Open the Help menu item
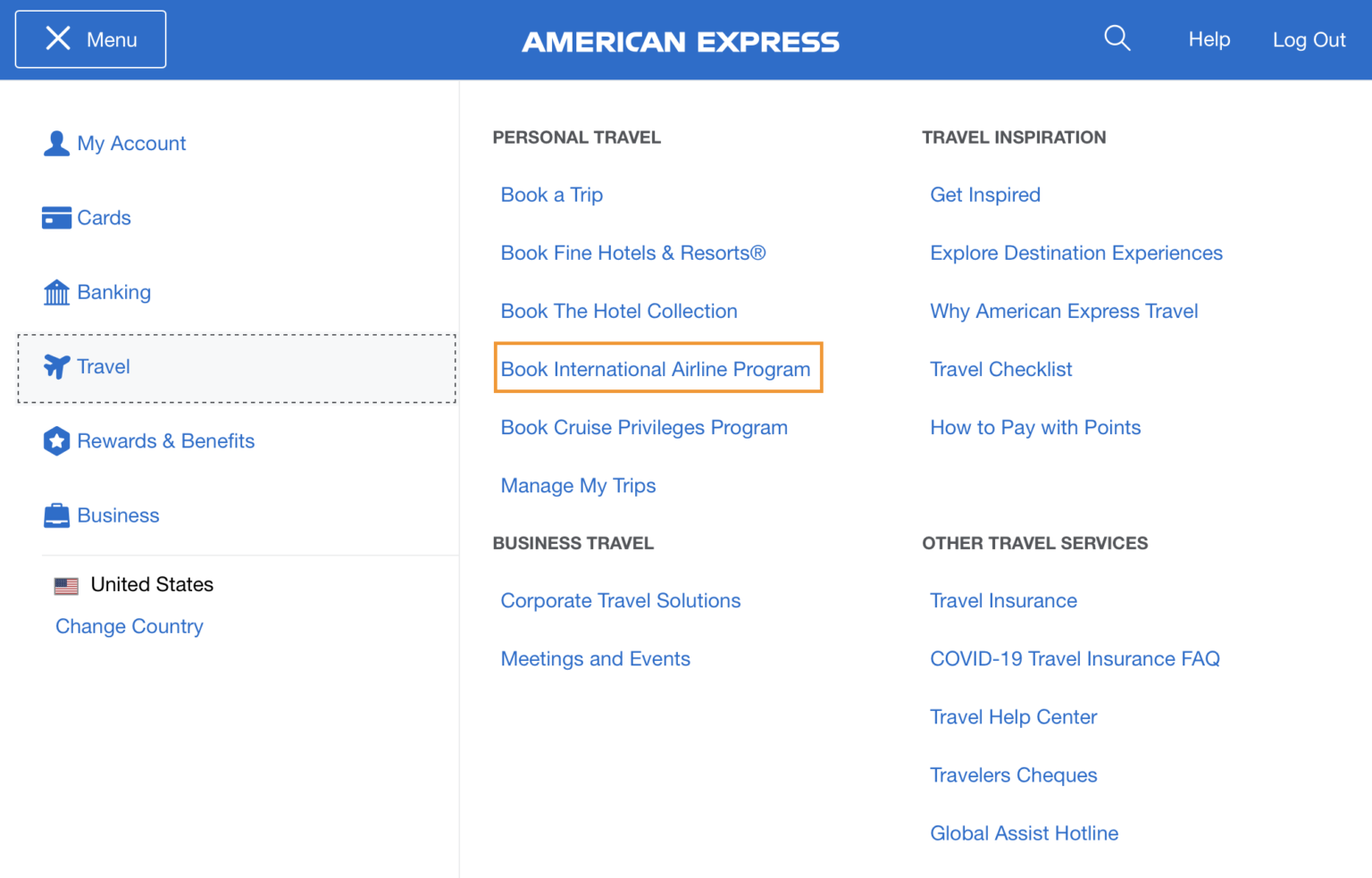 pyautogui.click(x=1209, y=39)
